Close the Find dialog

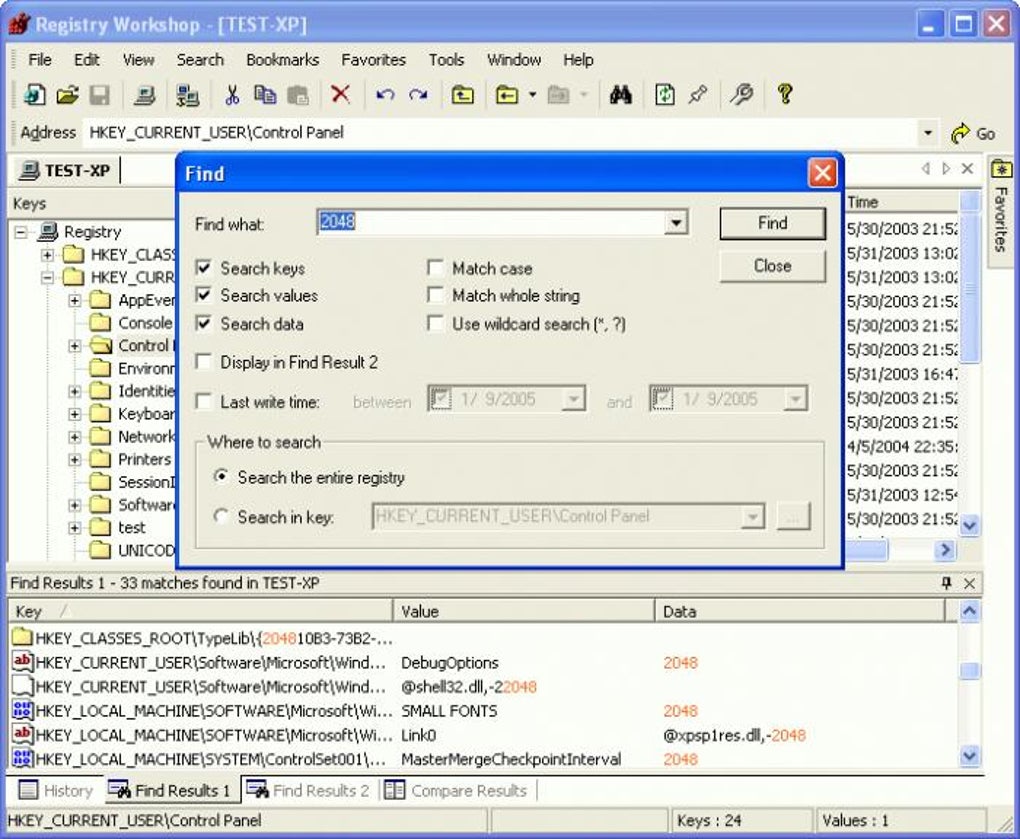[822, 173]
